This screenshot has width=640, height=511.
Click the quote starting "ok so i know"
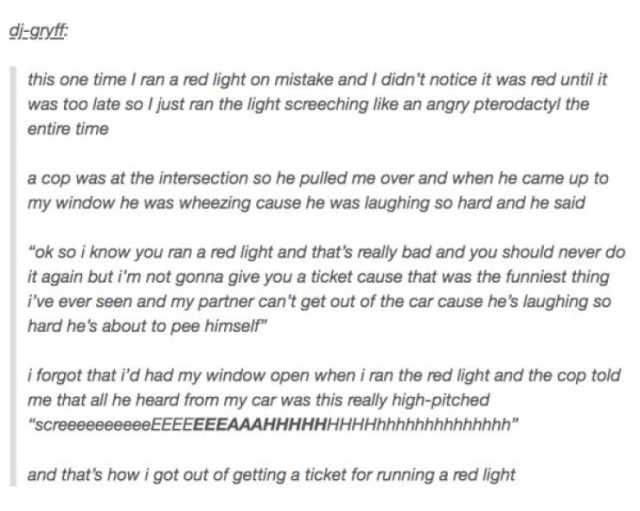pyautogui.click(x=326, y=289)
